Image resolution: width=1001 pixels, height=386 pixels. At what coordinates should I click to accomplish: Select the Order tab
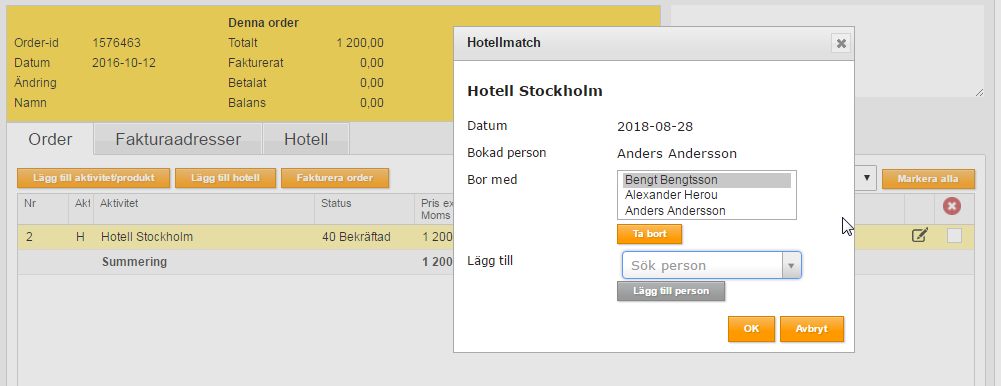coord(50,139)
